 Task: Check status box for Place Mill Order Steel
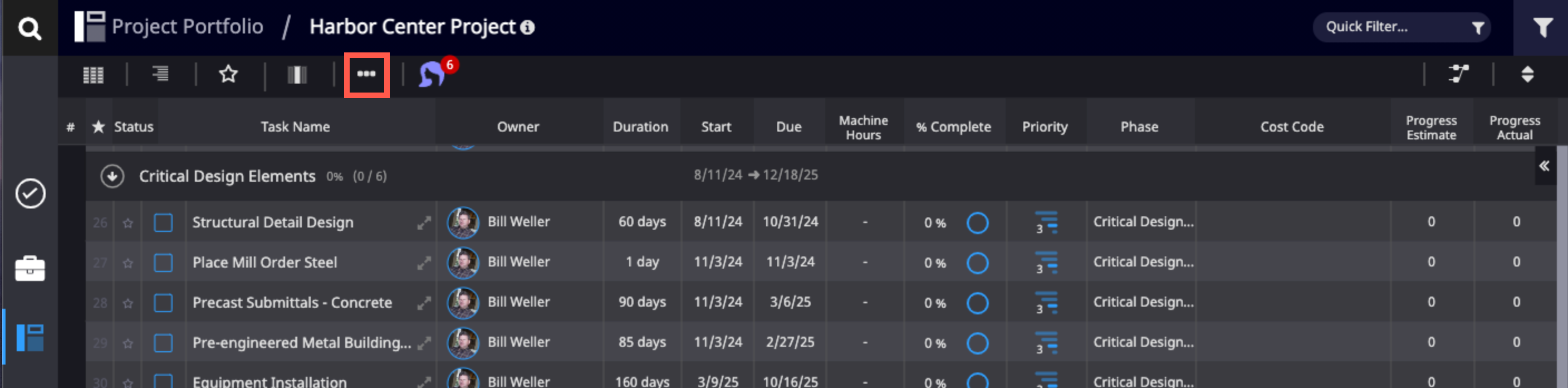pyautogui.click(x=163, y=263)
